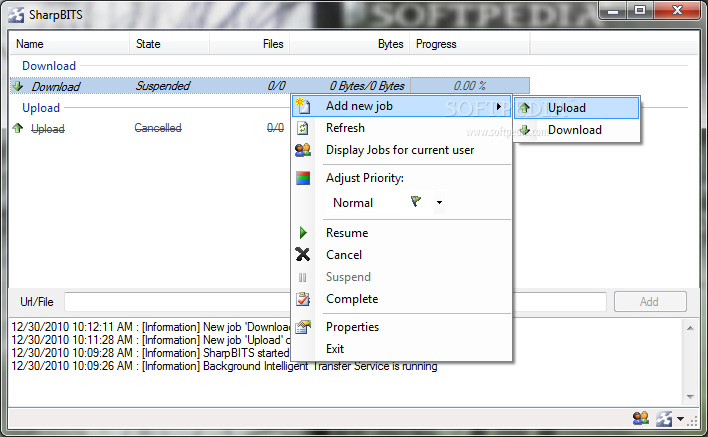Select Display Jobs for current user
The height and width of the screenshot is (437, 708).
(x=401, y=150)
